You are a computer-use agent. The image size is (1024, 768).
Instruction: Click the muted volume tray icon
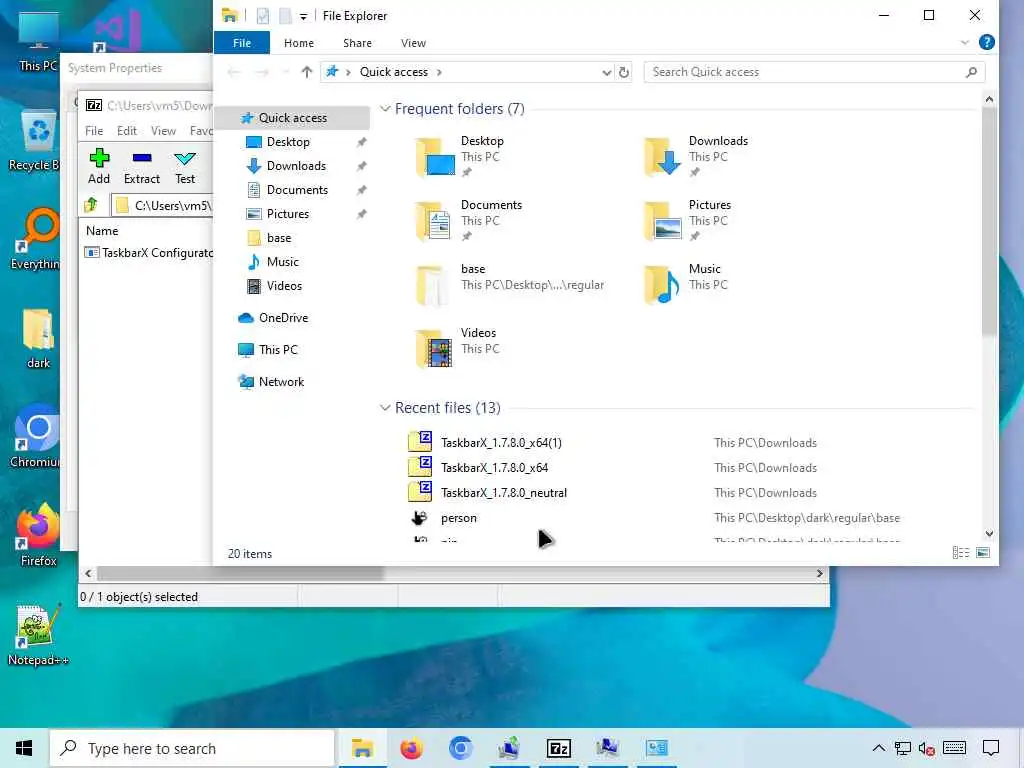coord(927,748)
